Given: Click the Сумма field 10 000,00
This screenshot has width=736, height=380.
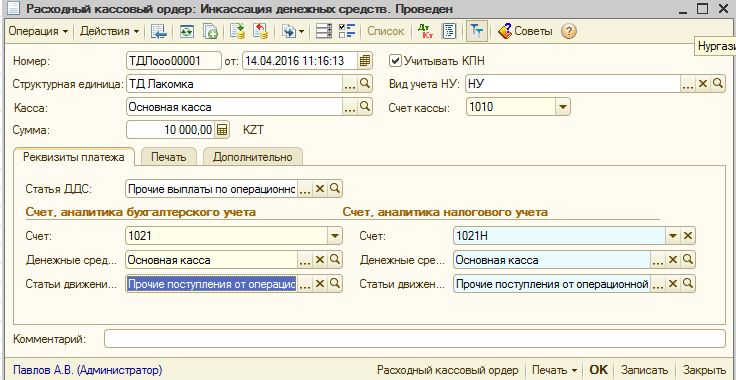Looking at the screenshot, I should pyautogui.click(x=171, y=130).
